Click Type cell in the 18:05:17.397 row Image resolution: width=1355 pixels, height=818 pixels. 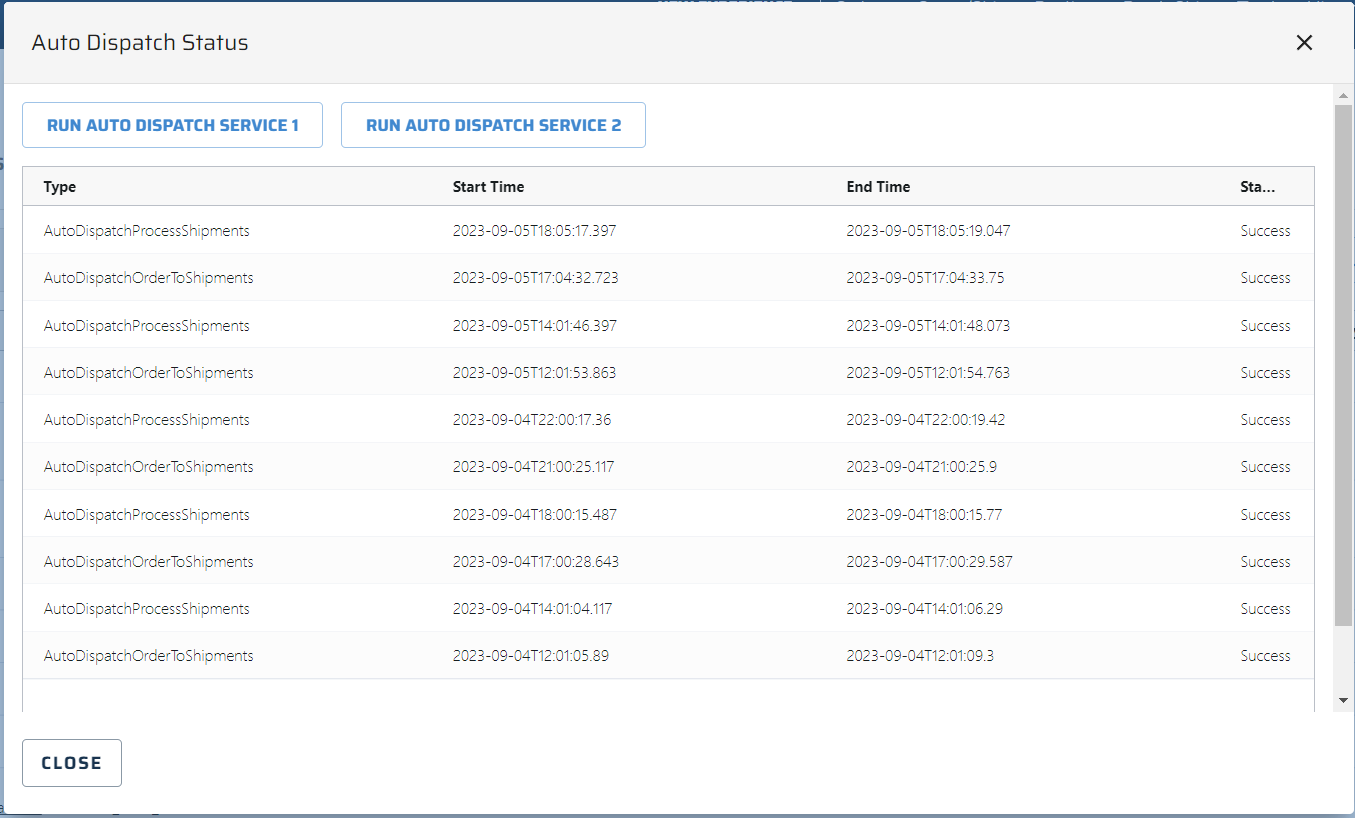click(147, 231)
